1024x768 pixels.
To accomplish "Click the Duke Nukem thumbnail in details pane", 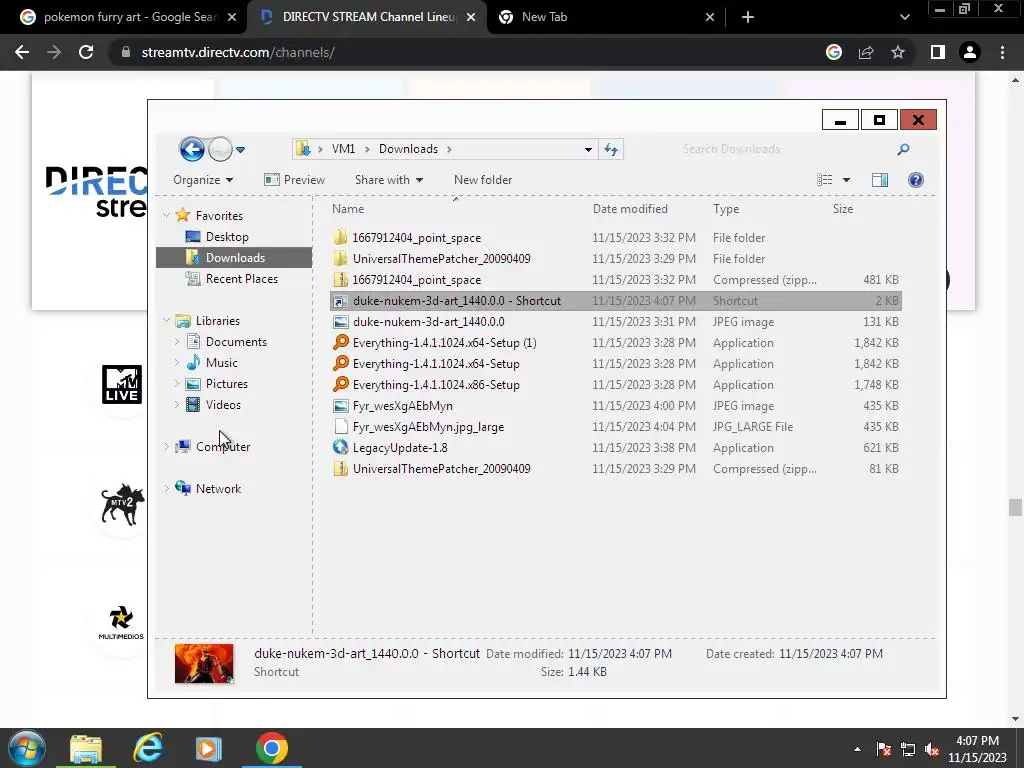I will point(204,663).
